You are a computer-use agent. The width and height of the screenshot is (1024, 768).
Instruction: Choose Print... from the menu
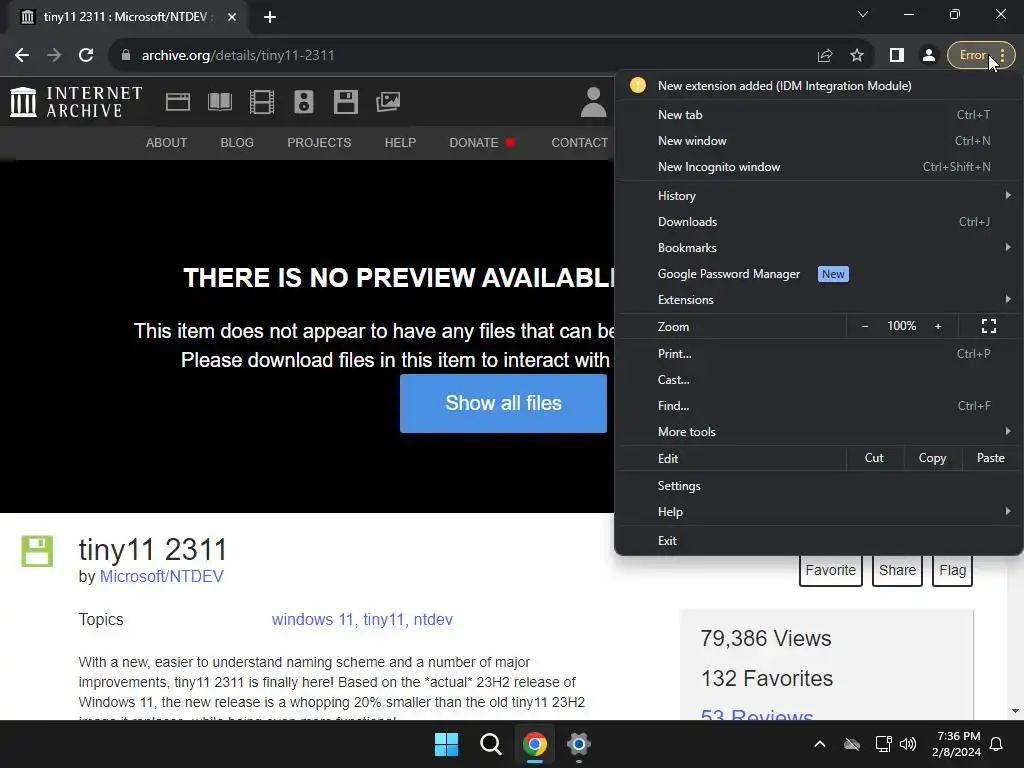820,354
